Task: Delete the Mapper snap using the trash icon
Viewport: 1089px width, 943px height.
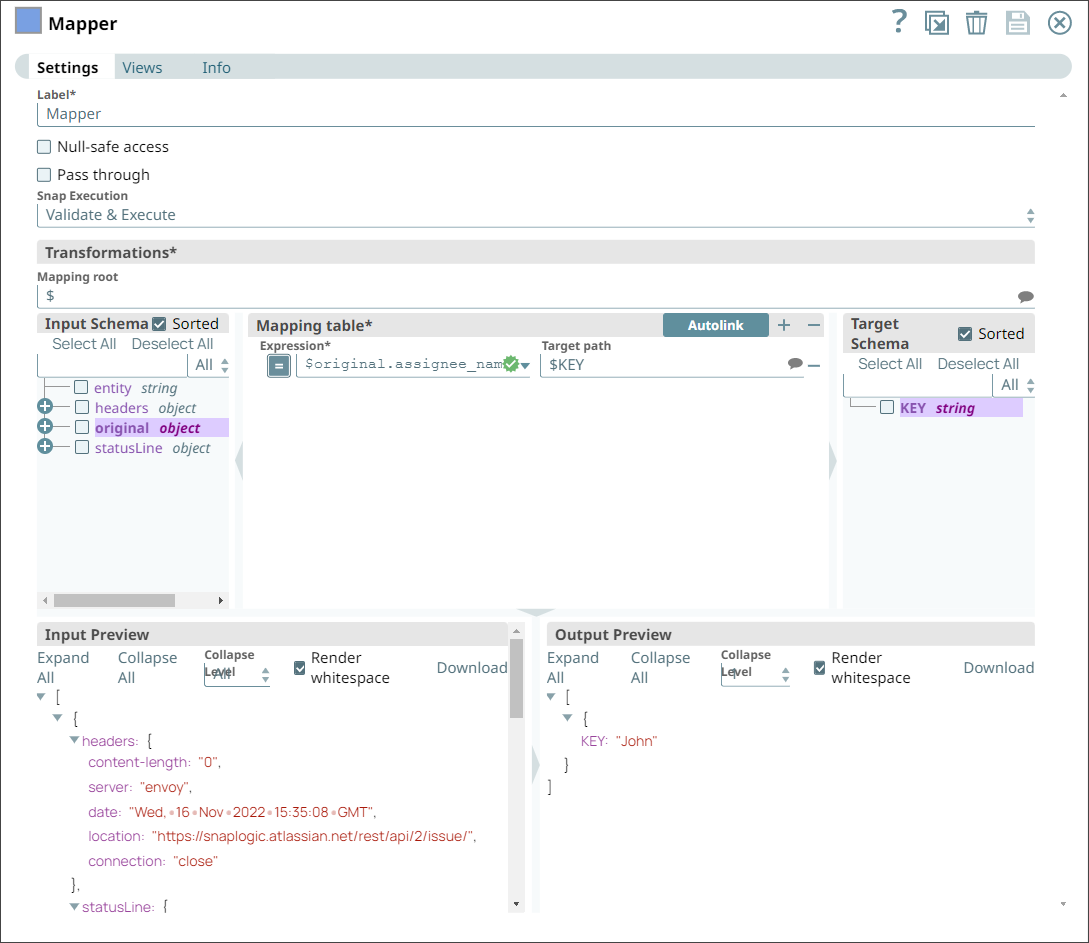Action: point(977,21)
